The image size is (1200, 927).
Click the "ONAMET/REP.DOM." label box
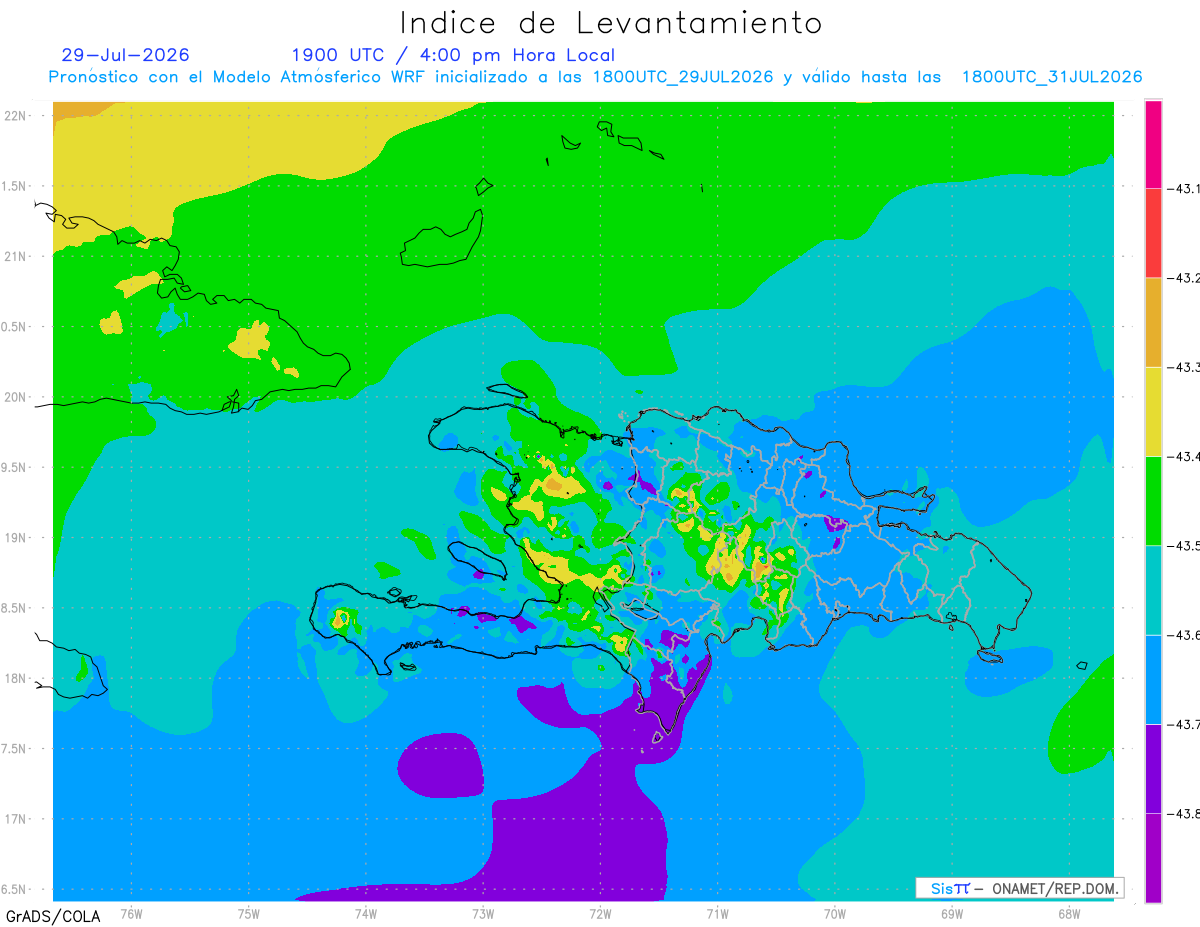click(1020, 888)
